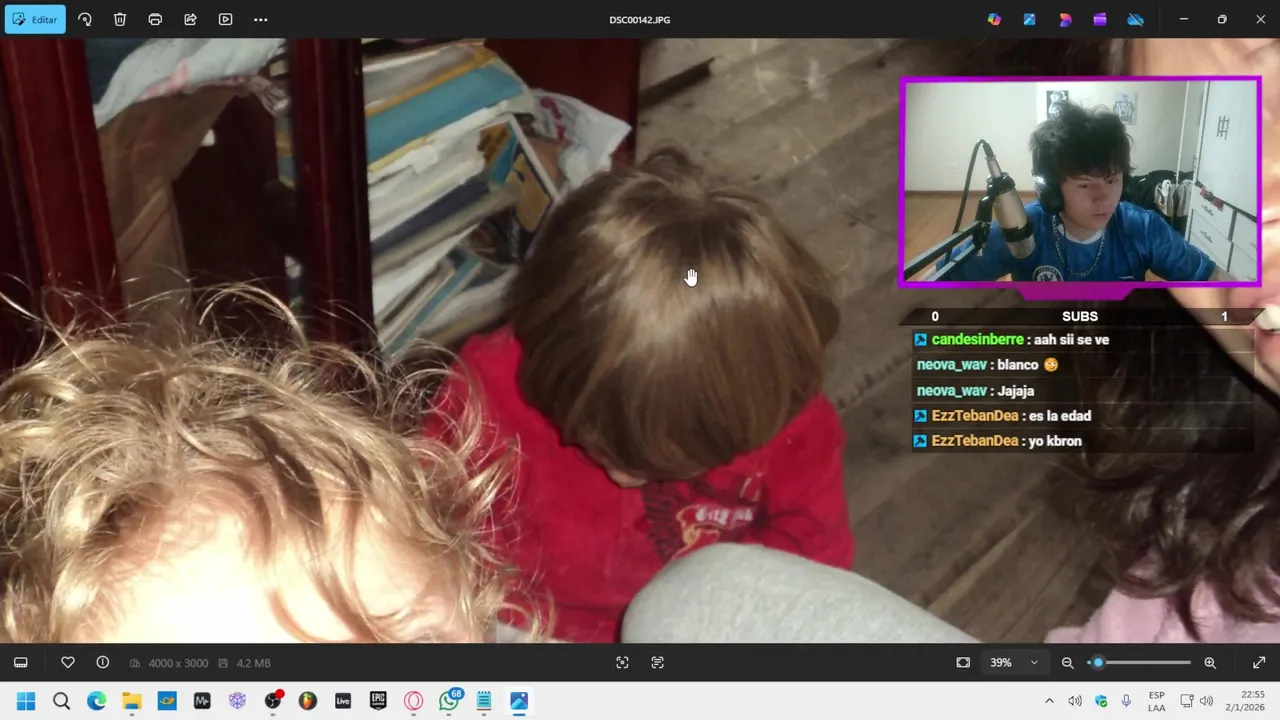Open Ableton Live icon in taskbar
The image size is (1280, 720).
click(x=343, y=701)
